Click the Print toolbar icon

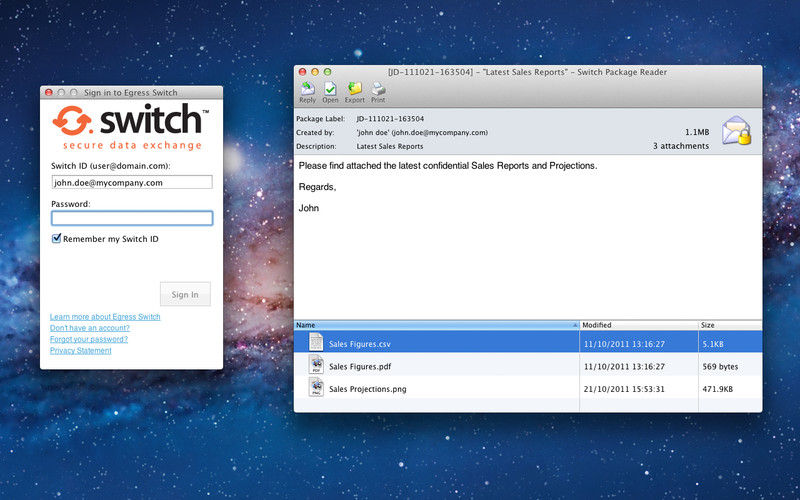tap(378, 92)
